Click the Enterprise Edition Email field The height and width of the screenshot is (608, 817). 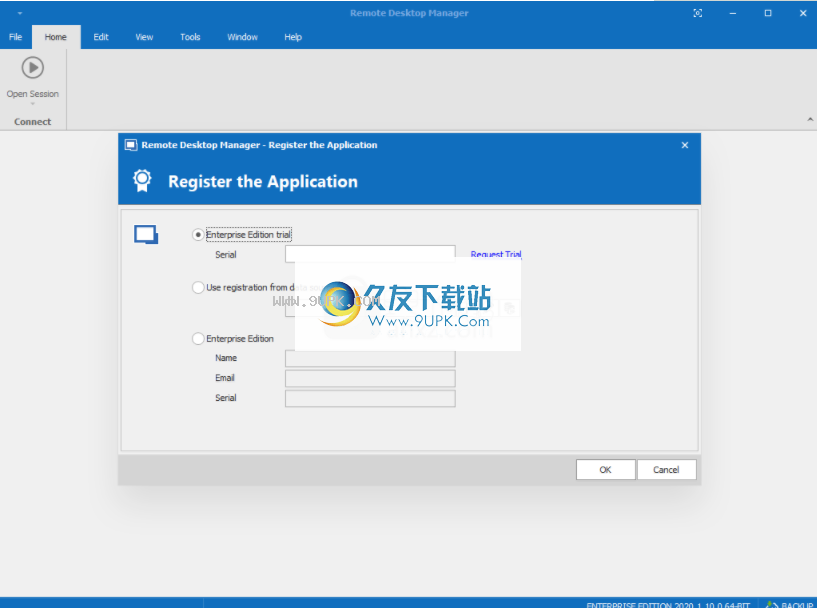370,378
